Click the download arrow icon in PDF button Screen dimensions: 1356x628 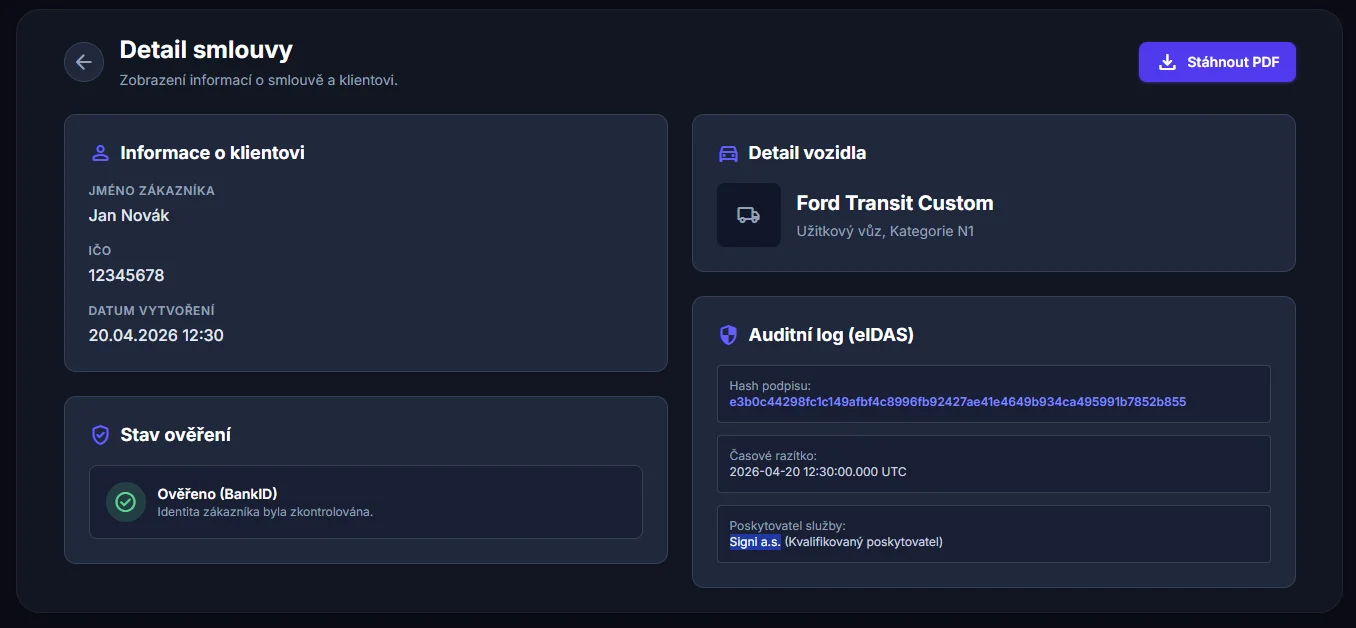pyautogui.click(x=1166, y=62)
